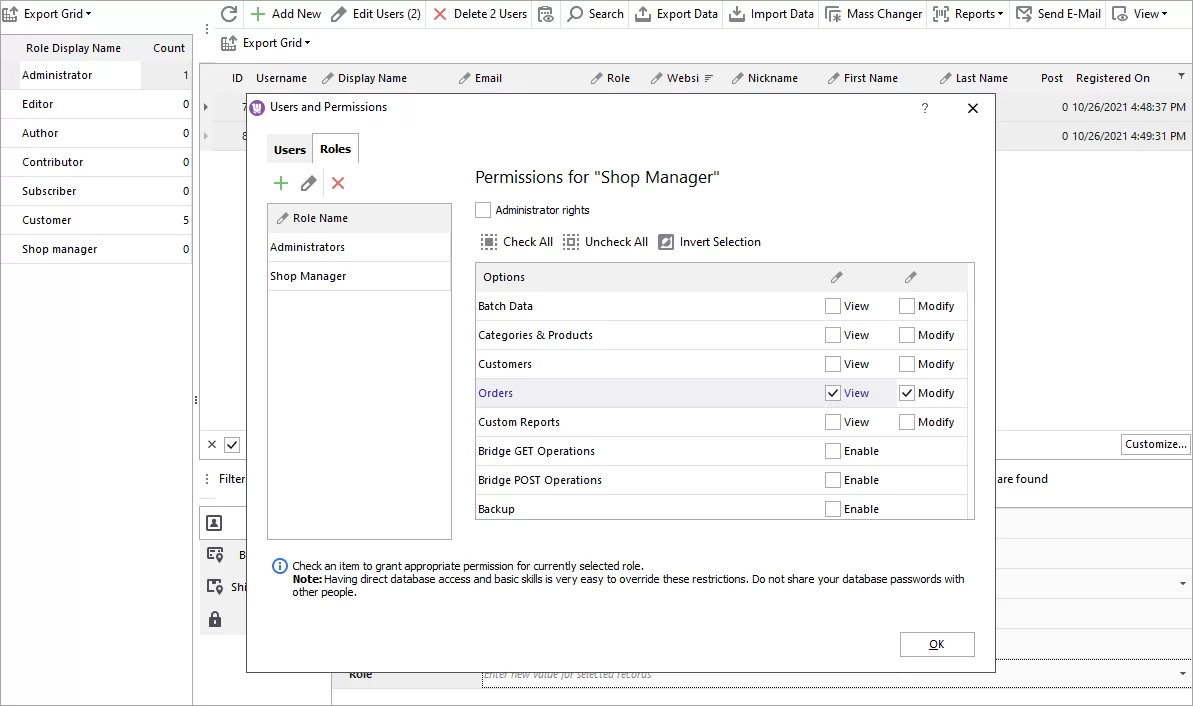This screenshot has width=1193, height=706.
Task: Enable the Backup permission
Action: point(833,508)
